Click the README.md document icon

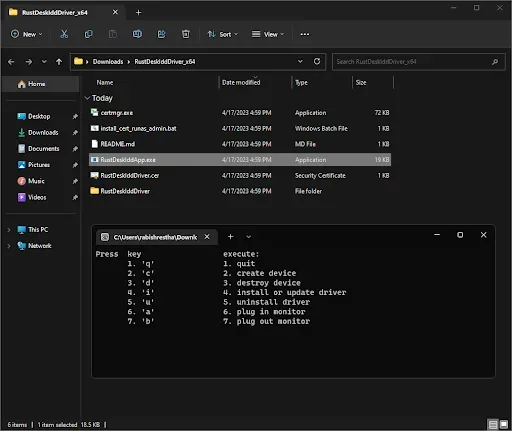click(95, 144)
